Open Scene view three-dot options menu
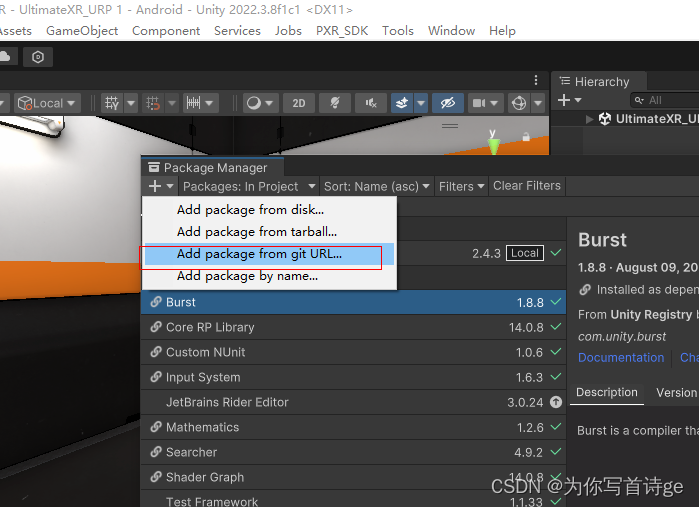 pos(536,80)
